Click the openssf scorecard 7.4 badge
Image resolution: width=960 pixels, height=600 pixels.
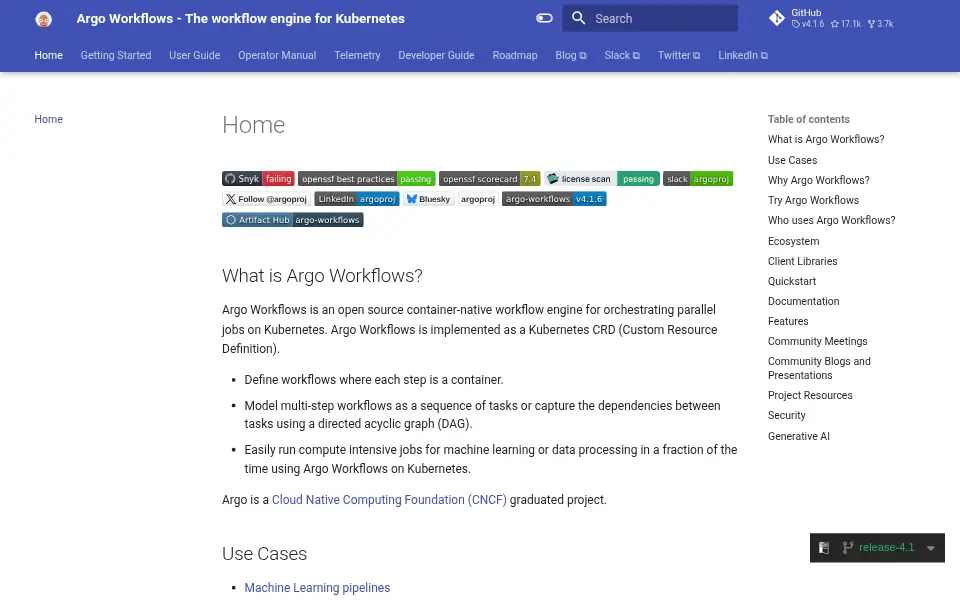pyautogui.click(x=490, y=179)
